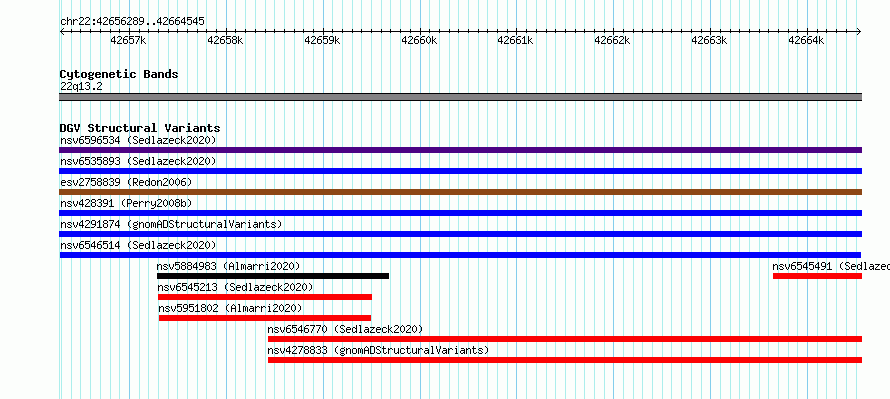
Task: Open the nsv4291874 (gnomADStructuralVariants) label
Action: [x=171, y=224]
